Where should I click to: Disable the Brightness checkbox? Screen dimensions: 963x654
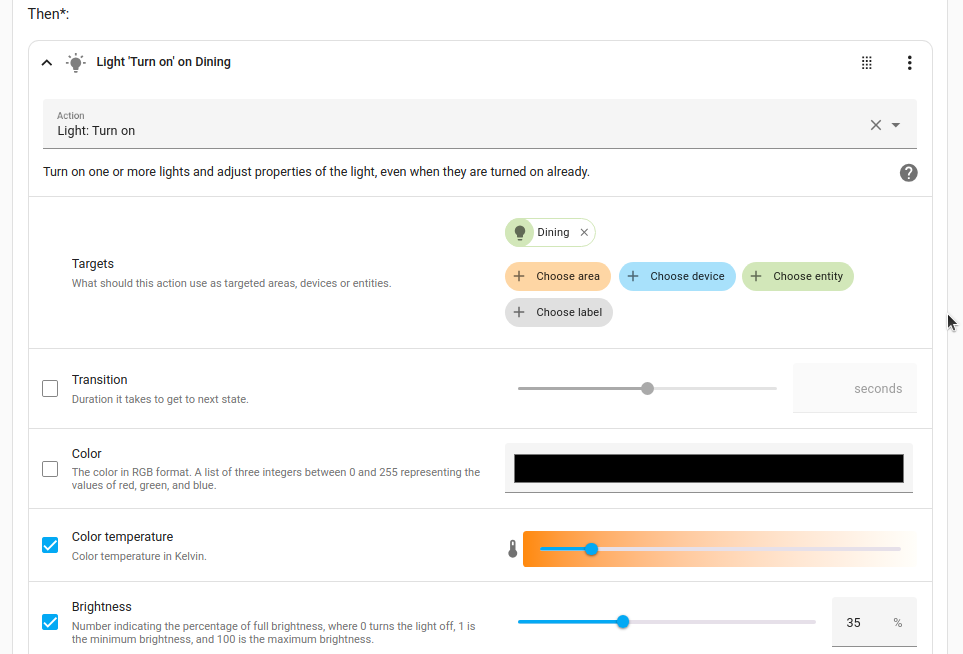(50, 622)
